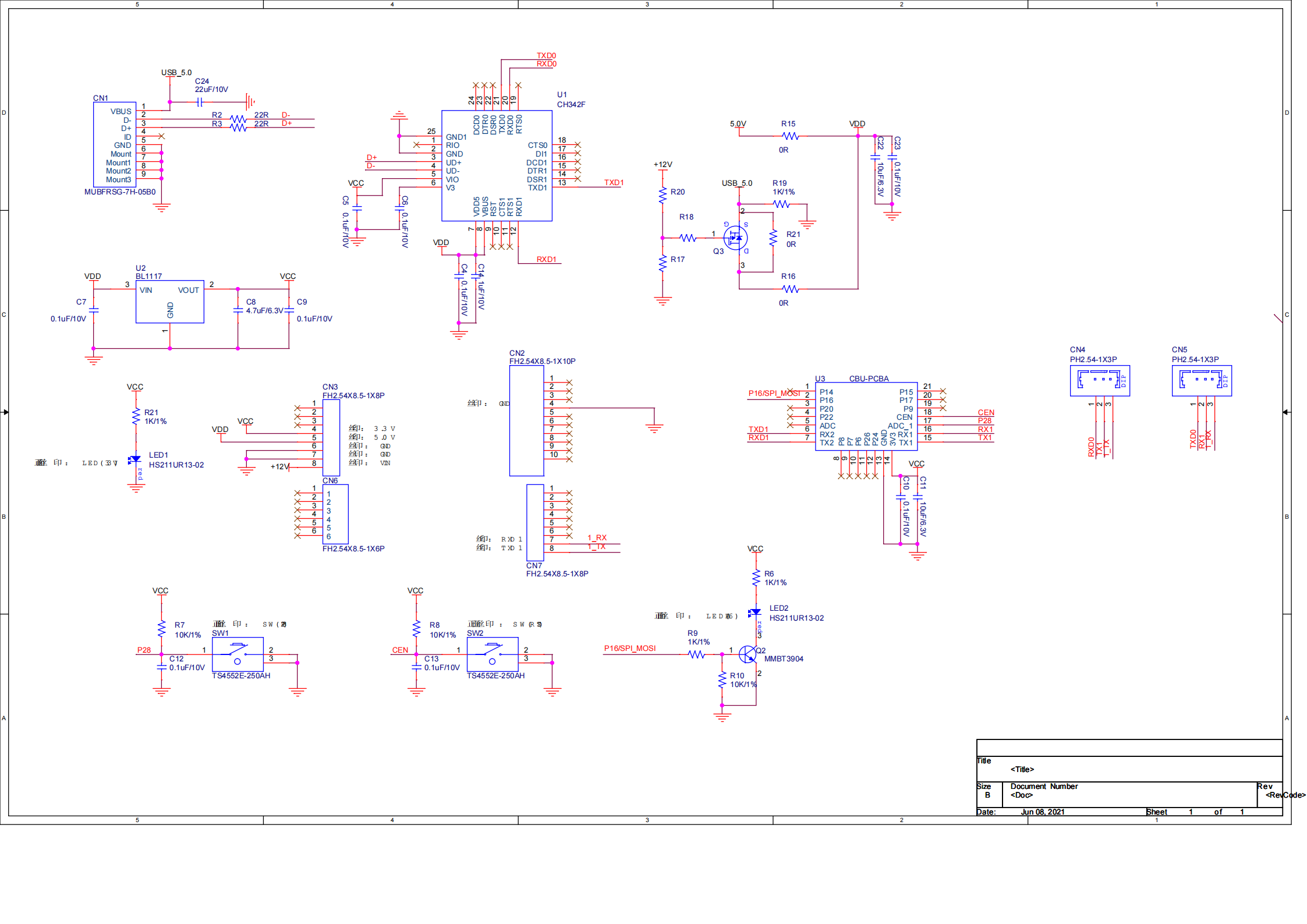Image resolution: width=1307 pixels, height=924 pixels.
Task: Select the R16 resistor zigzag symbol
Action: (x=790, y=289)
